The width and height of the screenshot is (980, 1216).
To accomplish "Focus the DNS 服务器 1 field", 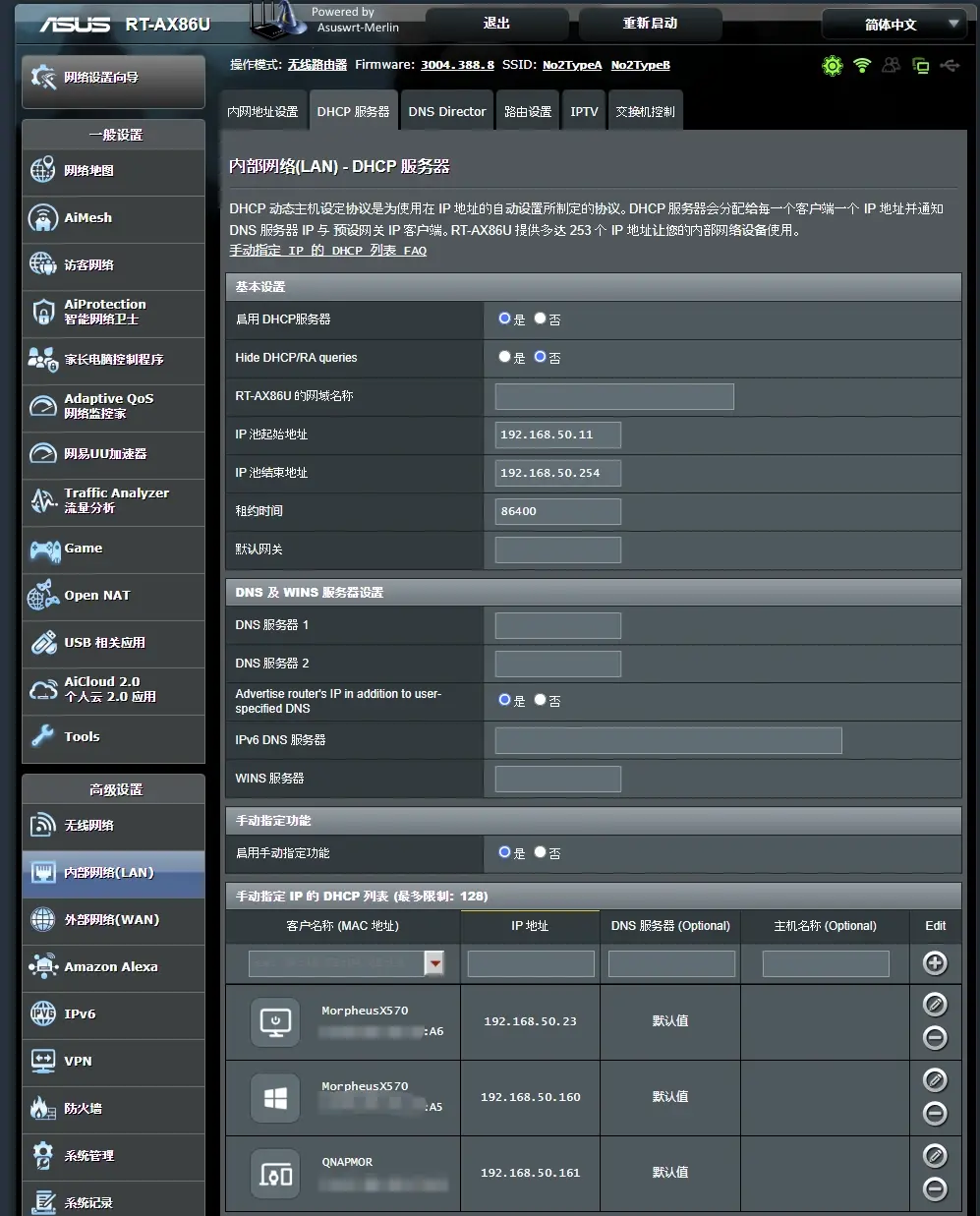I will click(558, 625).
